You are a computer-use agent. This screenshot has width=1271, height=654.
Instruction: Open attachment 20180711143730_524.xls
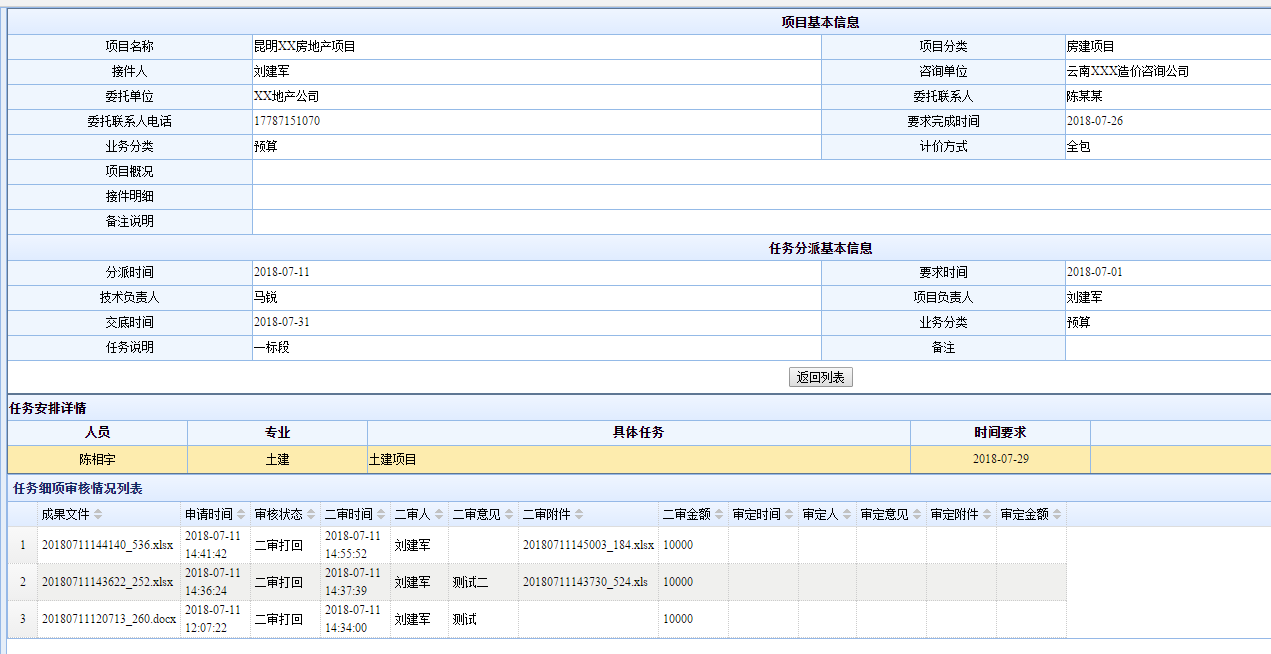point(585,582)
